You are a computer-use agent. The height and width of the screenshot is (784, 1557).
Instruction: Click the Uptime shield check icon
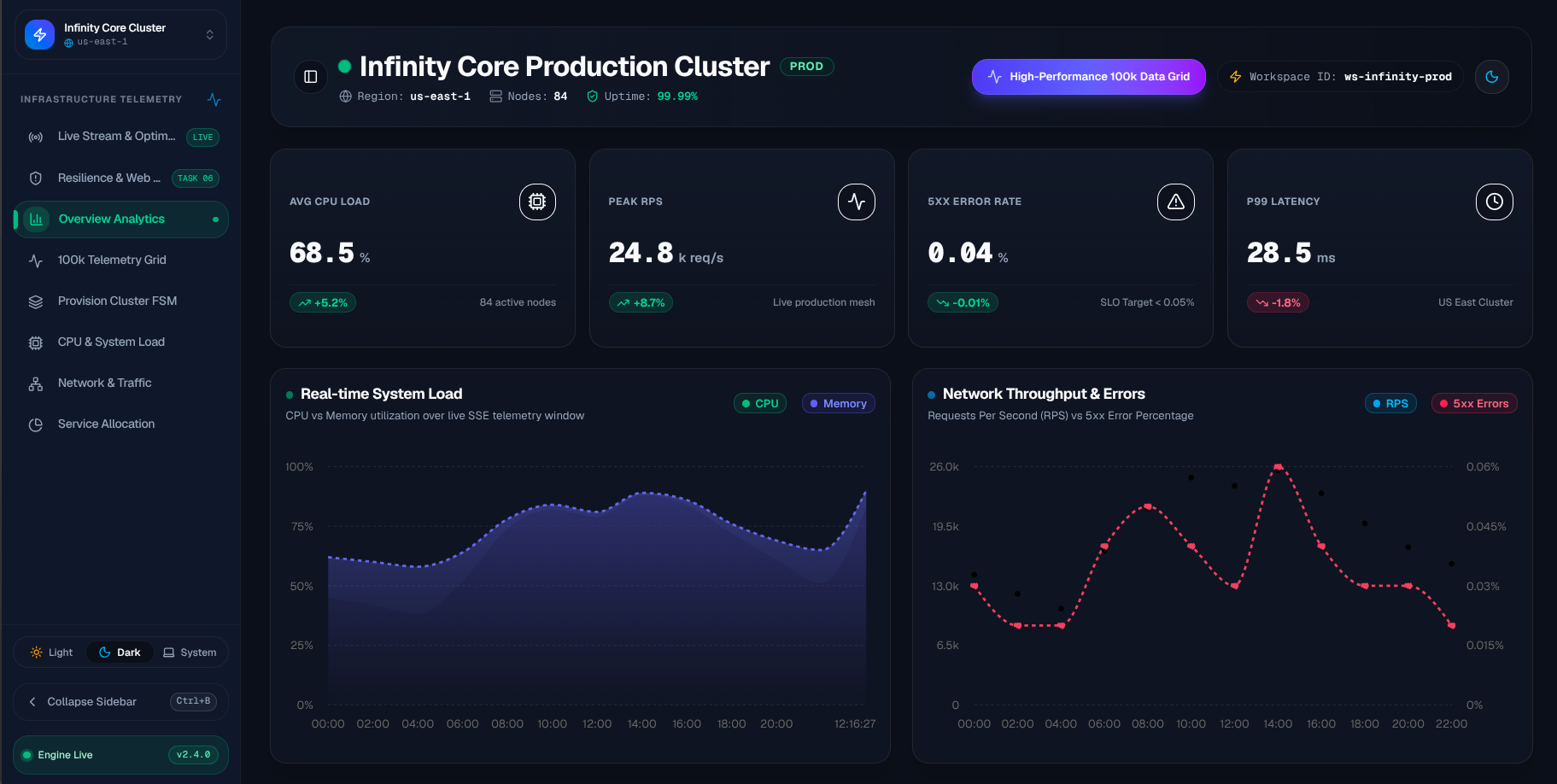(x=592, y=97)
